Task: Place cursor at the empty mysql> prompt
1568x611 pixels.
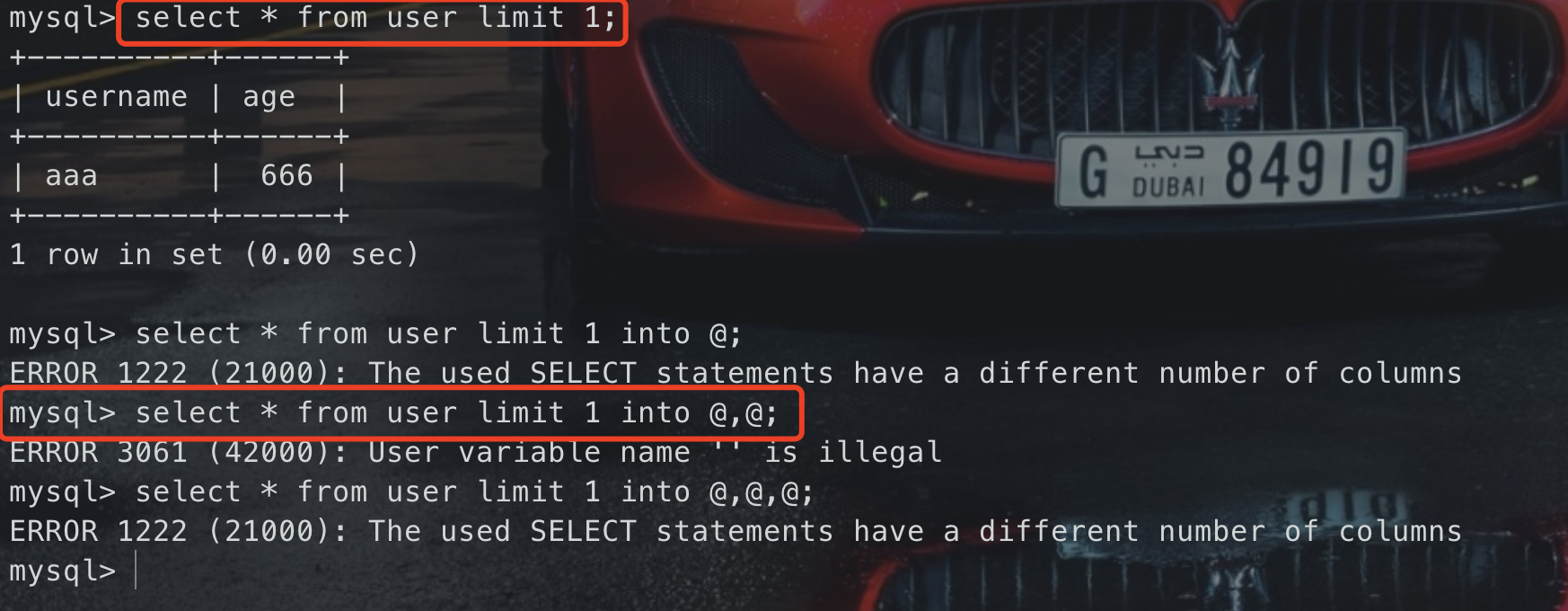Action: tap(137, 571)
